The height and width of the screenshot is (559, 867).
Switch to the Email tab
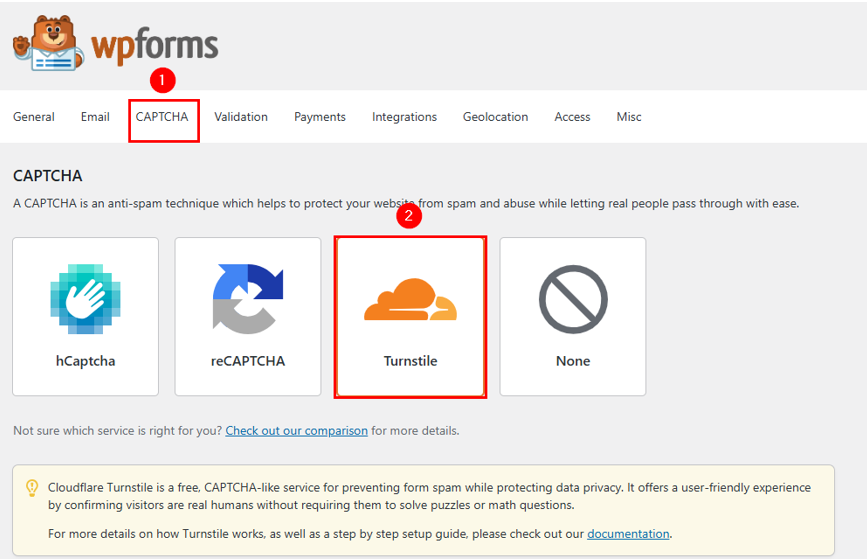95,117
